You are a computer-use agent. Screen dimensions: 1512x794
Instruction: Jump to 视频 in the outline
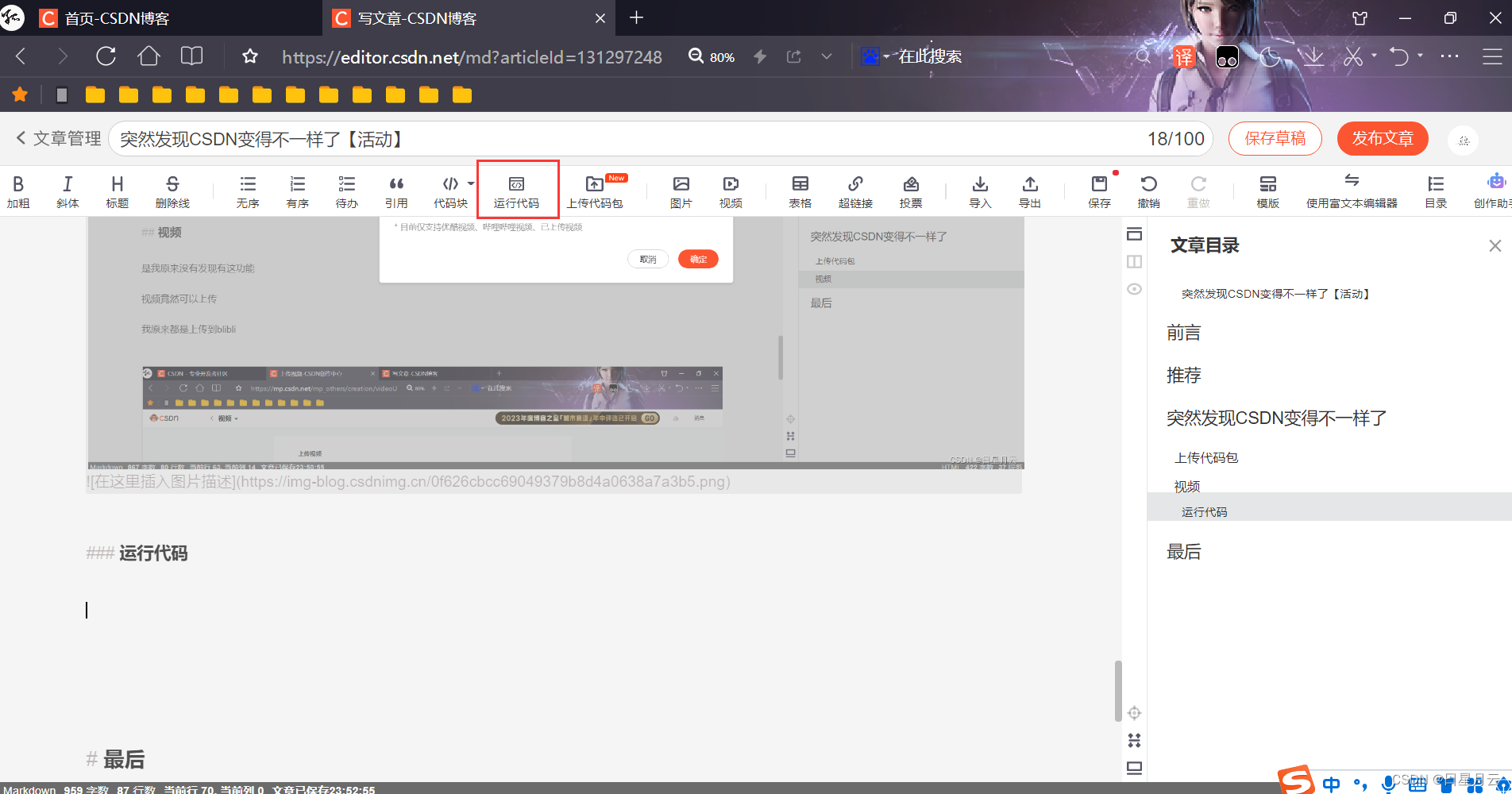[1186, 486]
